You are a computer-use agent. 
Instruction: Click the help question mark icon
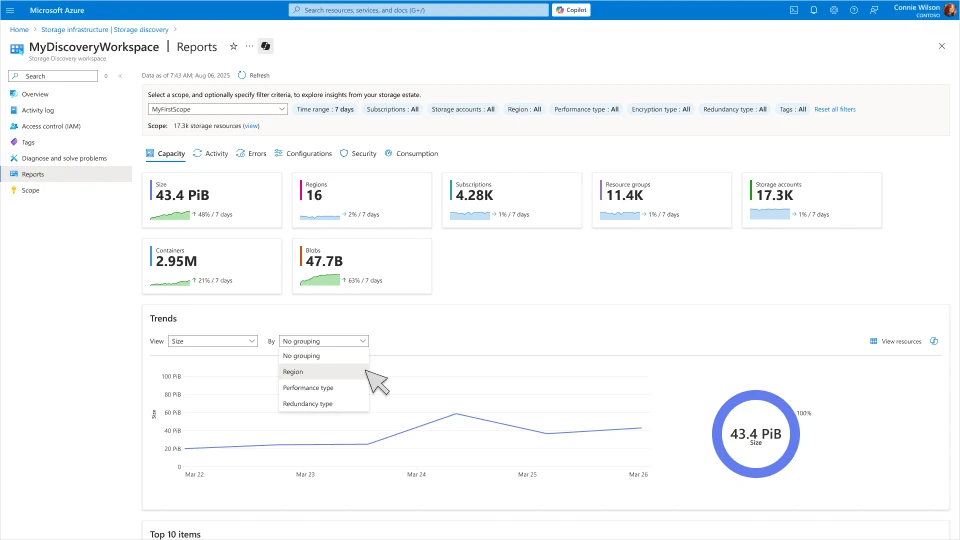[x=852, y=10]
